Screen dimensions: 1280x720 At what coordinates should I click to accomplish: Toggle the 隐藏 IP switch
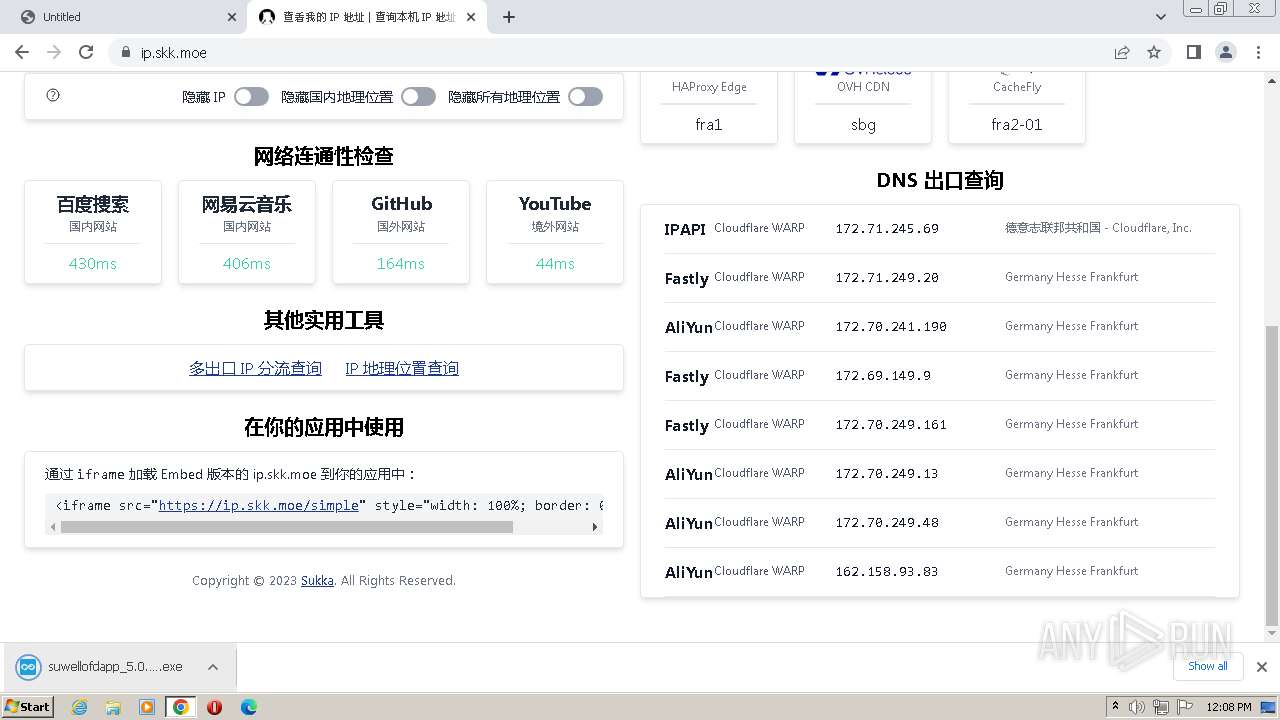[x=251, y=97]
